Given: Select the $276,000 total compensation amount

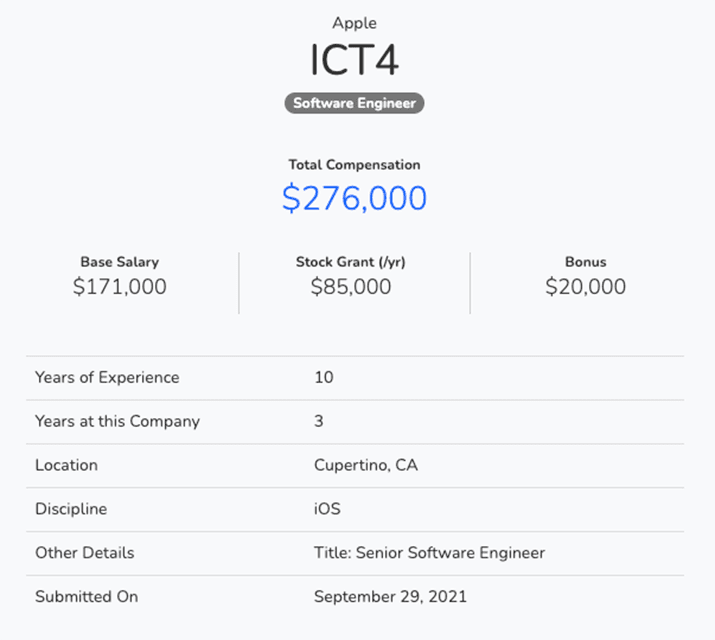Looking at the screenshot, I should (x=354, y=198).
